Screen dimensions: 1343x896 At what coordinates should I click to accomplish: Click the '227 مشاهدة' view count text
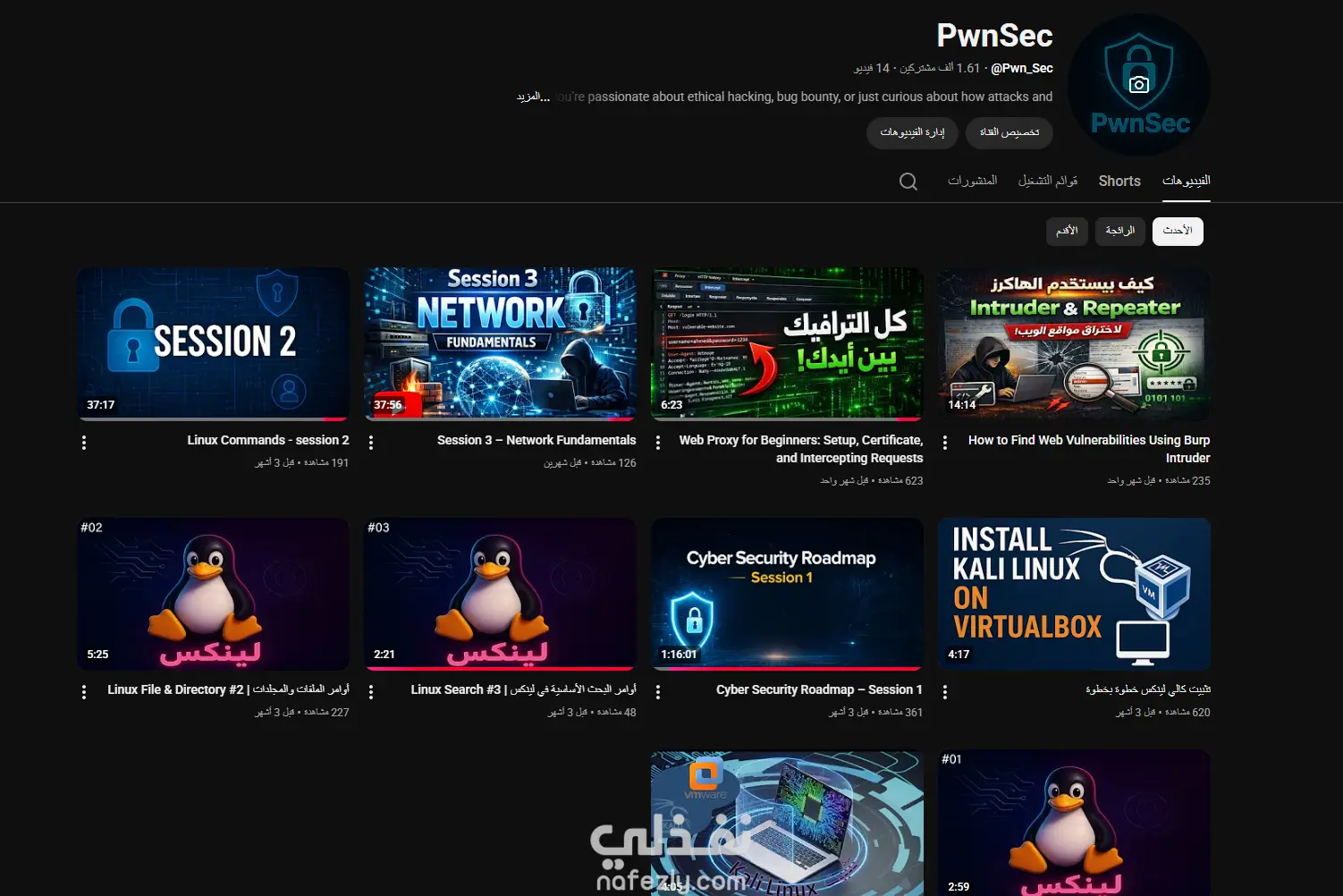[326, 713]
